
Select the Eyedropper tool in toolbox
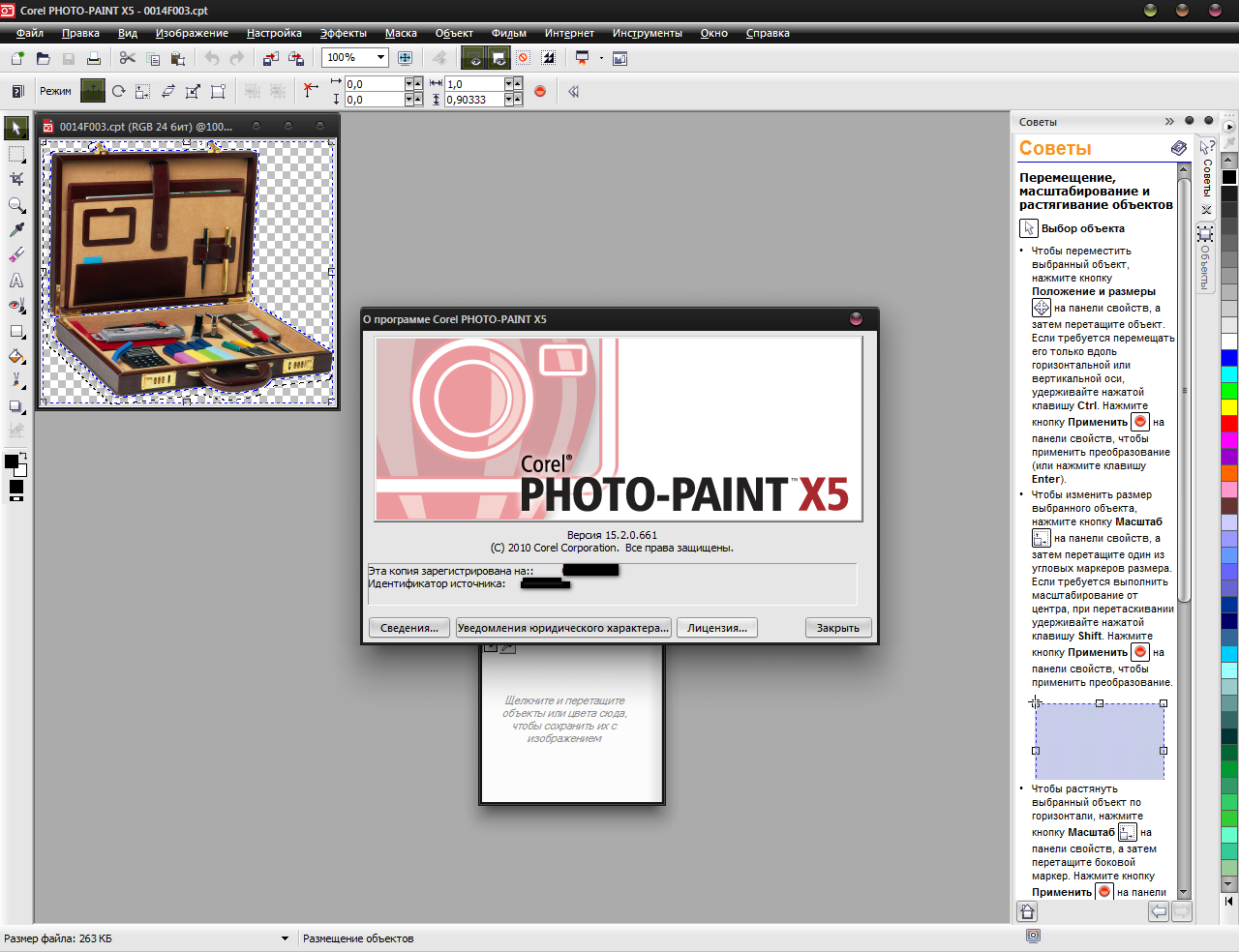(16, 229)
